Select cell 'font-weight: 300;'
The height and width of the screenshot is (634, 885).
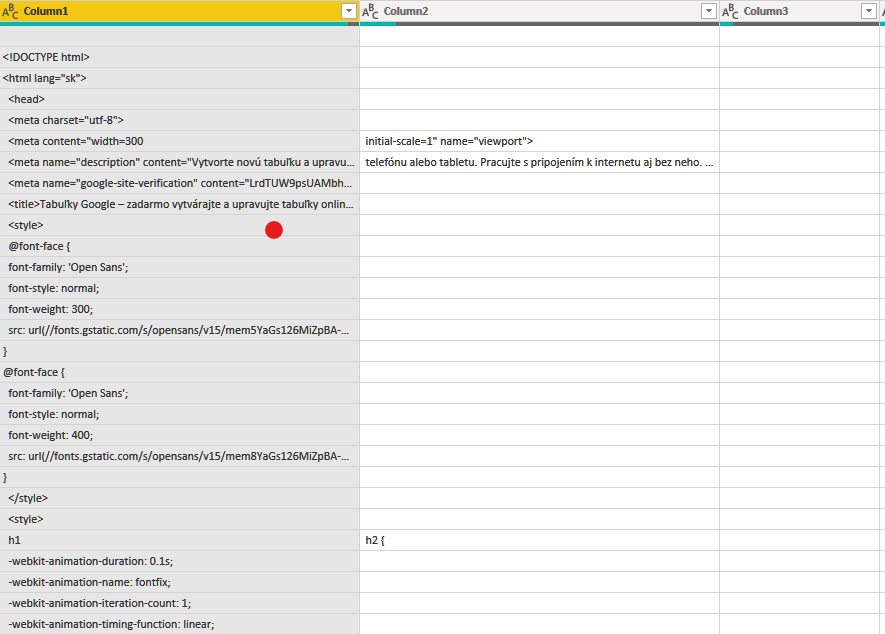tap(179, 309)
